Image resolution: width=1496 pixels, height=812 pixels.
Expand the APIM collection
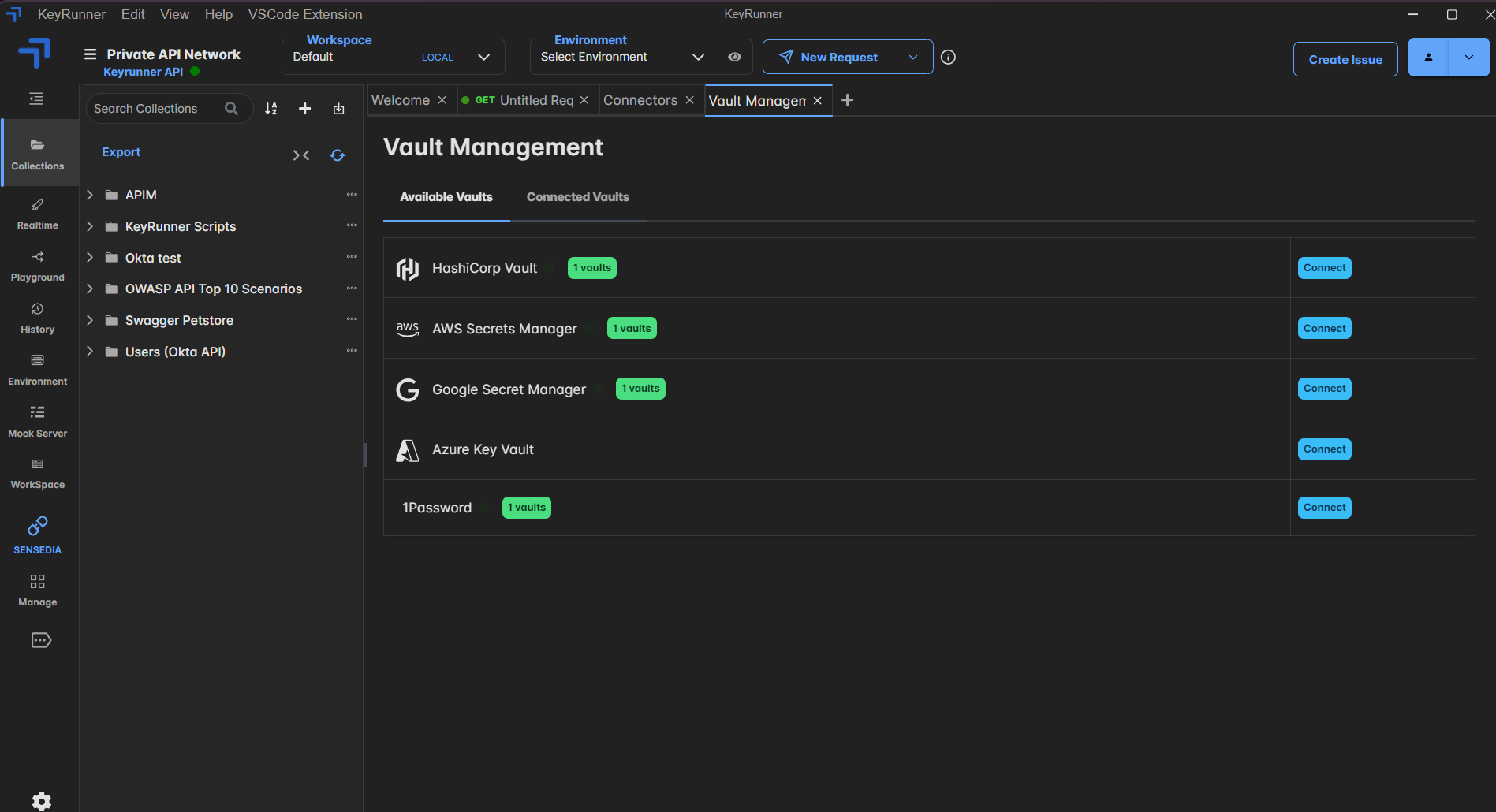click(x=90, y=195)
